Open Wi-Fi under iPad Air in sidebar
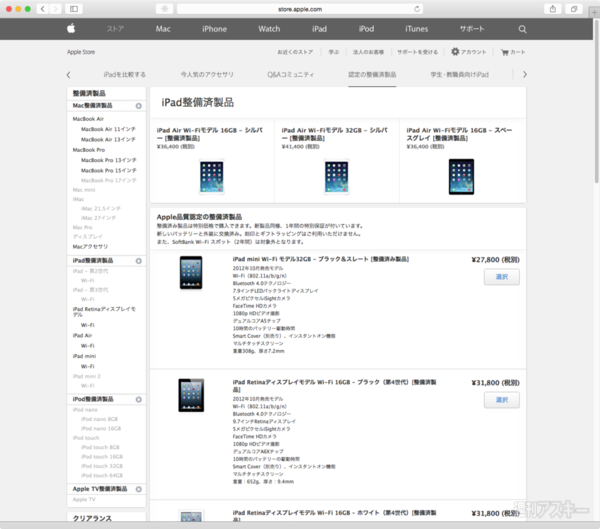 pyautogui.click(x=88, y=346)
